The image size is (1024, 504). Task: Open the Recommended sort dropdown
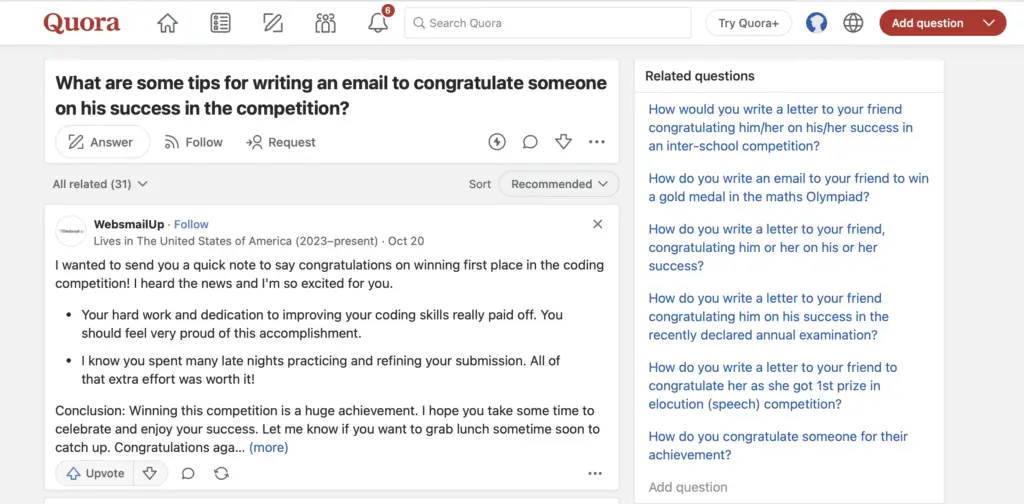click(x=559, y=184)
